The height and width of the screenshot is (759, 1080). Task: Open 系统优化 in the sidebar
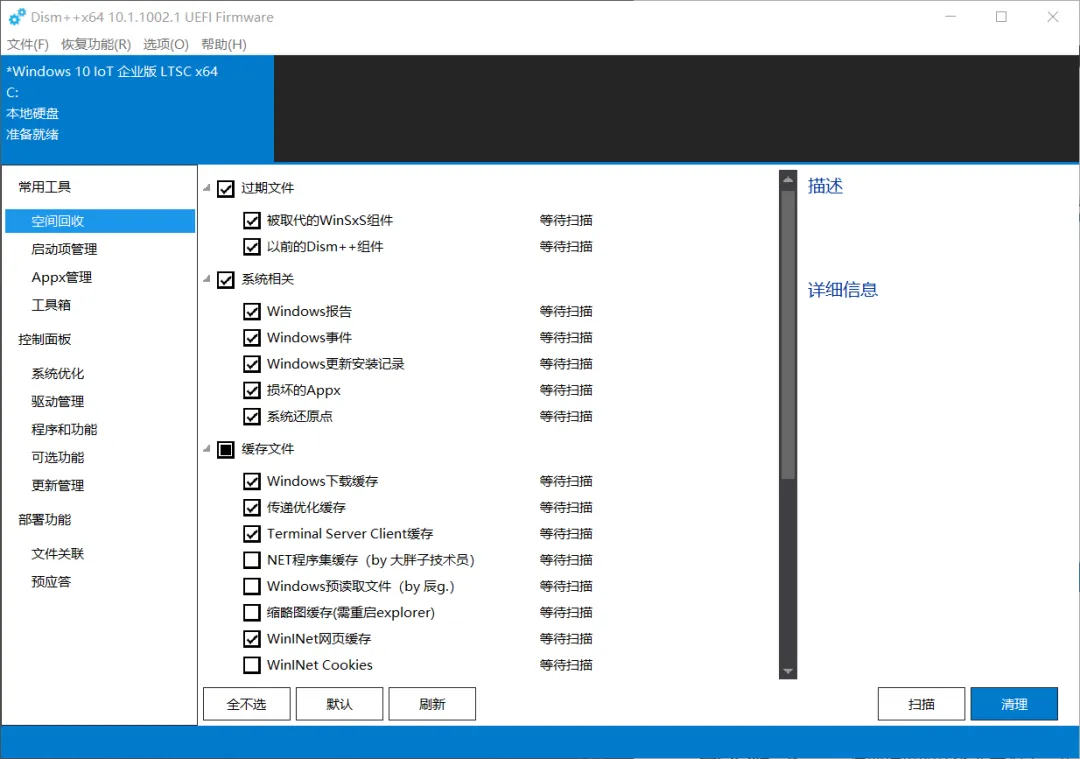57,374
